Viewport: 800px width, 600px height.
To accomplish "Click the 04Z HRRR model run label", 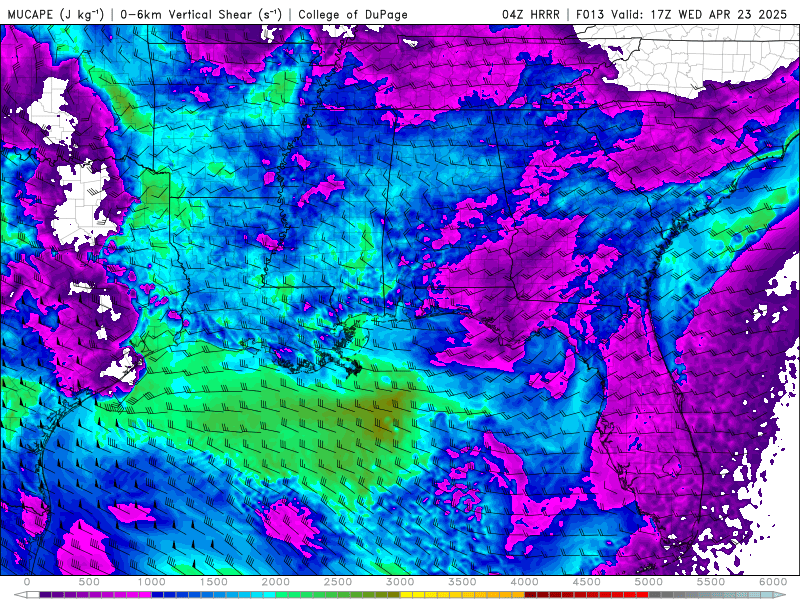I will (x=531, y=14).
